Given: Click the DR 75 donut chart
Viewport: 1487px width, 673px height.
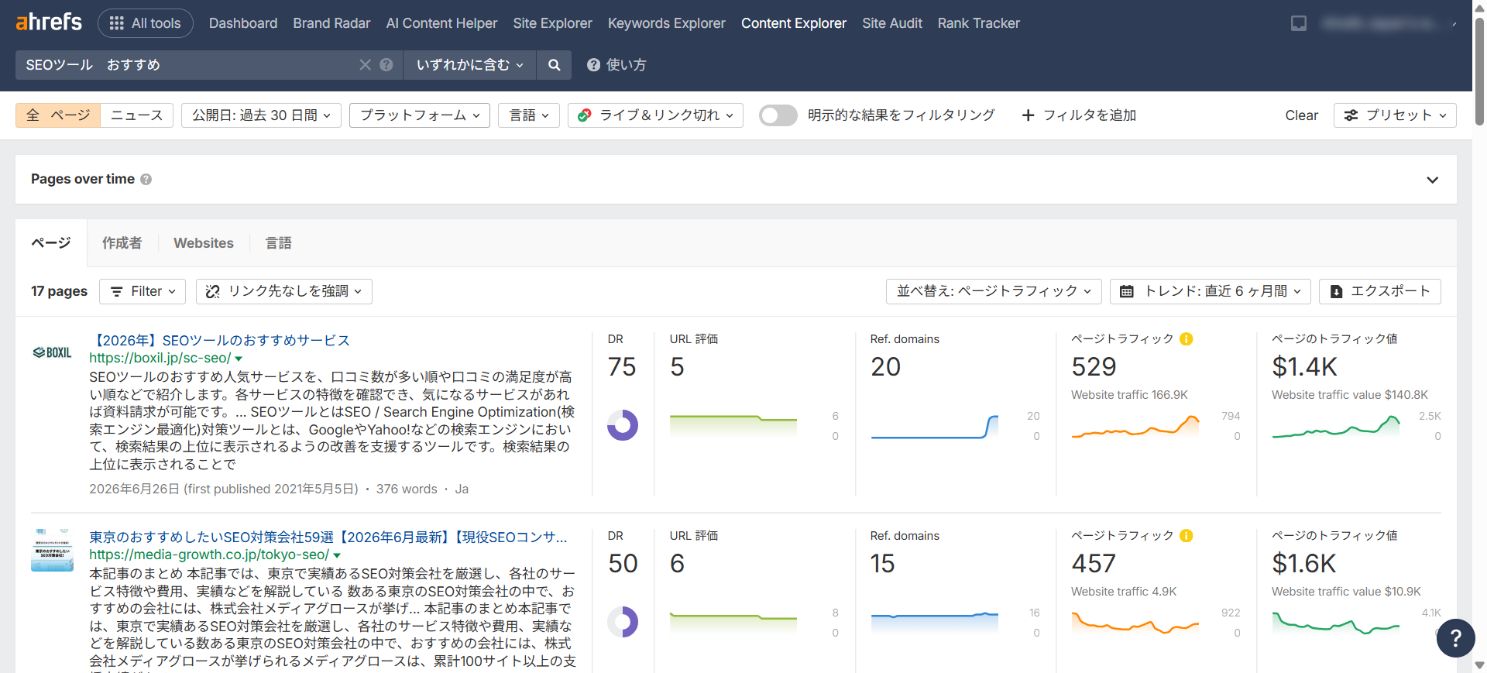Looking at the screenshot, I should click(622, 425).
